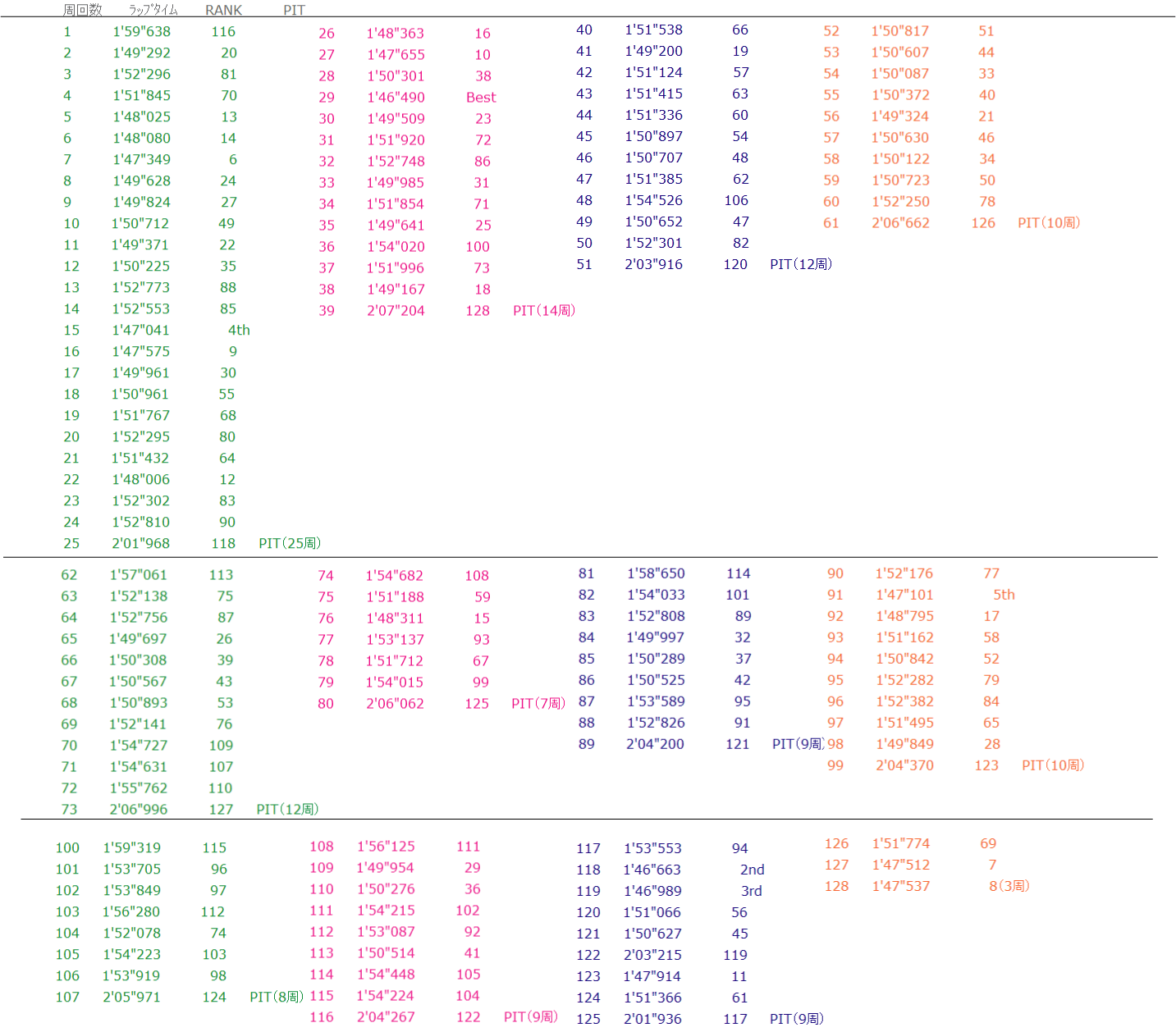Select lap time 1'54"020

pos(396,246)
